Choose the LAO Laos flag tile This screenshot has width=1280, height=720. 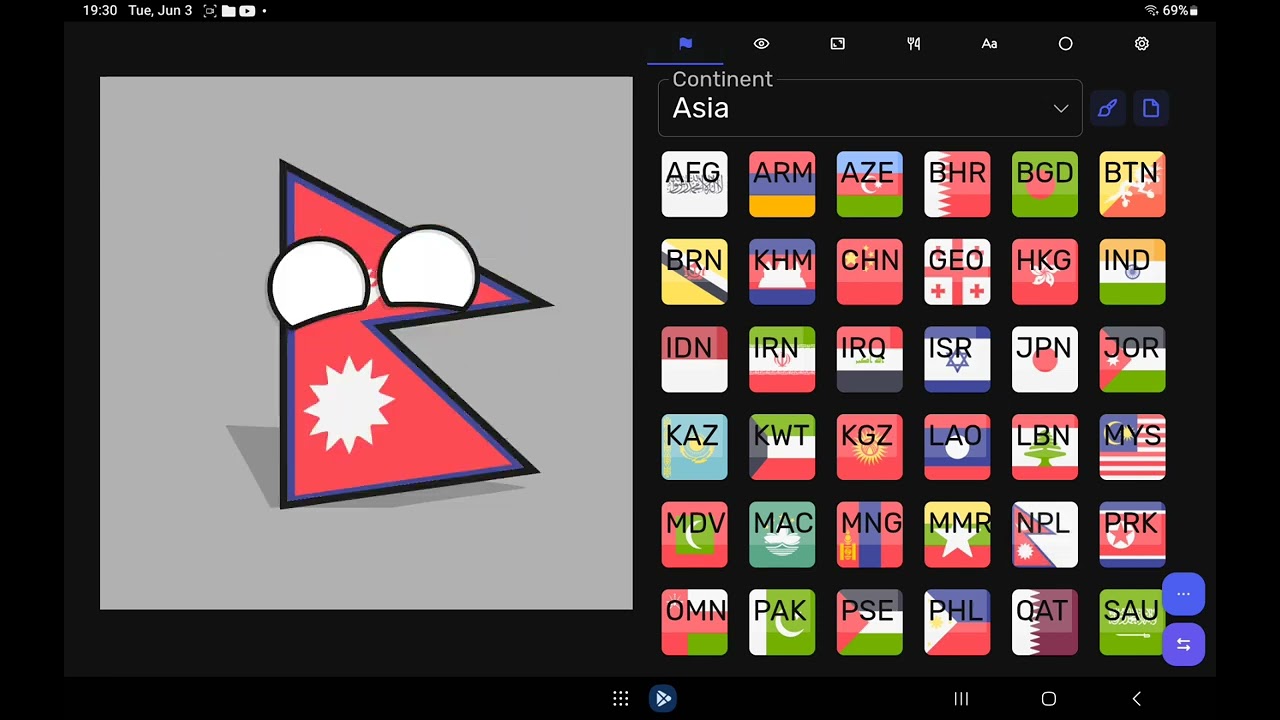click(x=957, y=447)
